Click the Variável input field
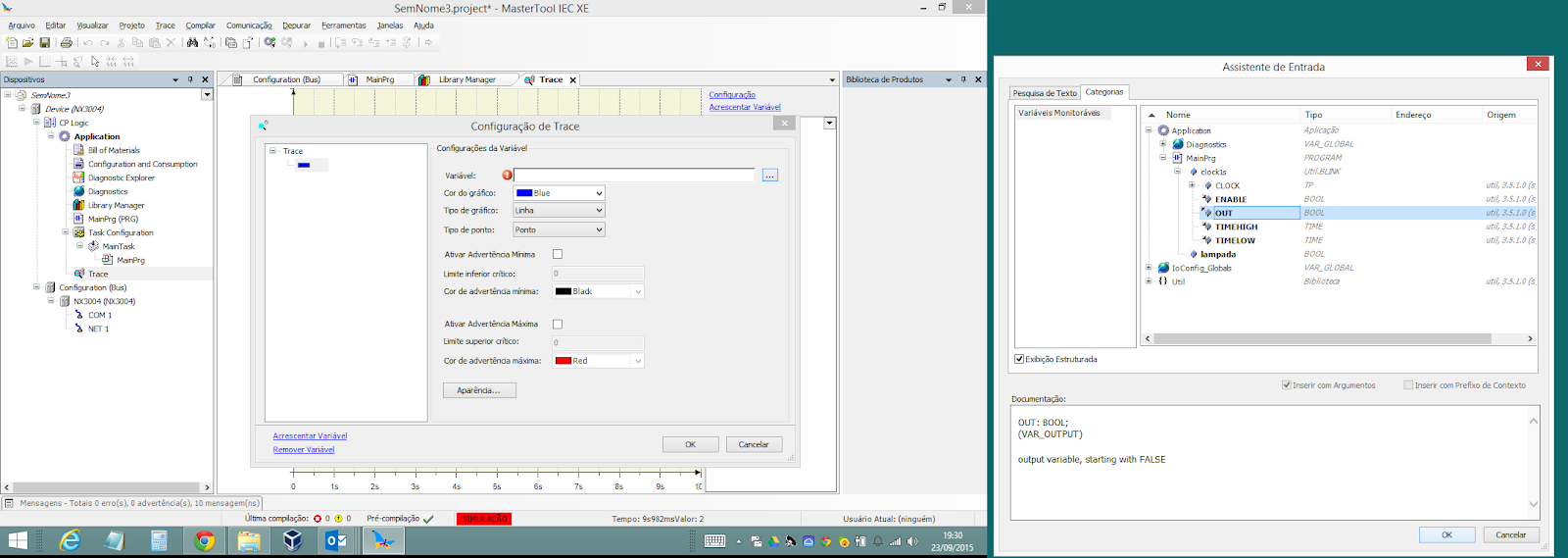 tap(634, 176)
